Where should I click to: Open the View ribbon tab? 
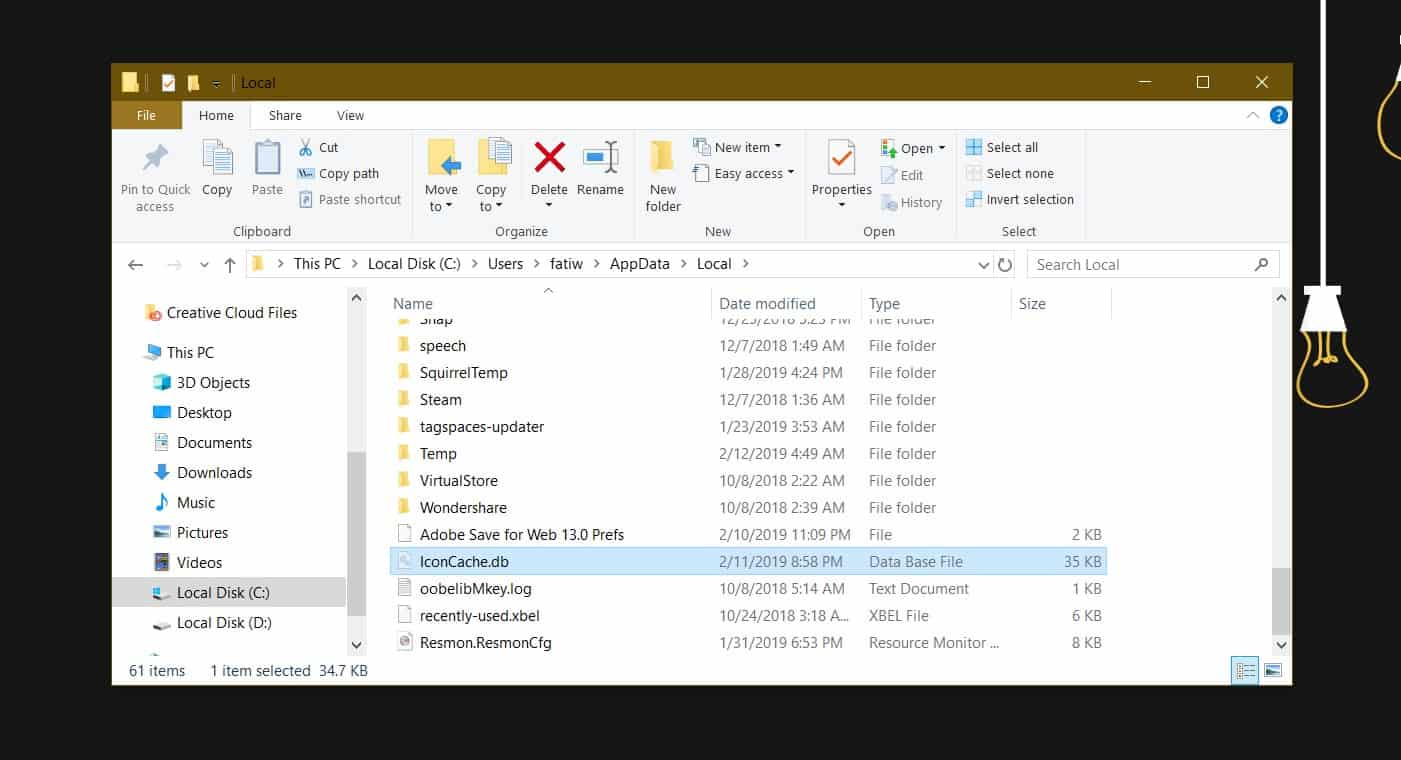350,115
